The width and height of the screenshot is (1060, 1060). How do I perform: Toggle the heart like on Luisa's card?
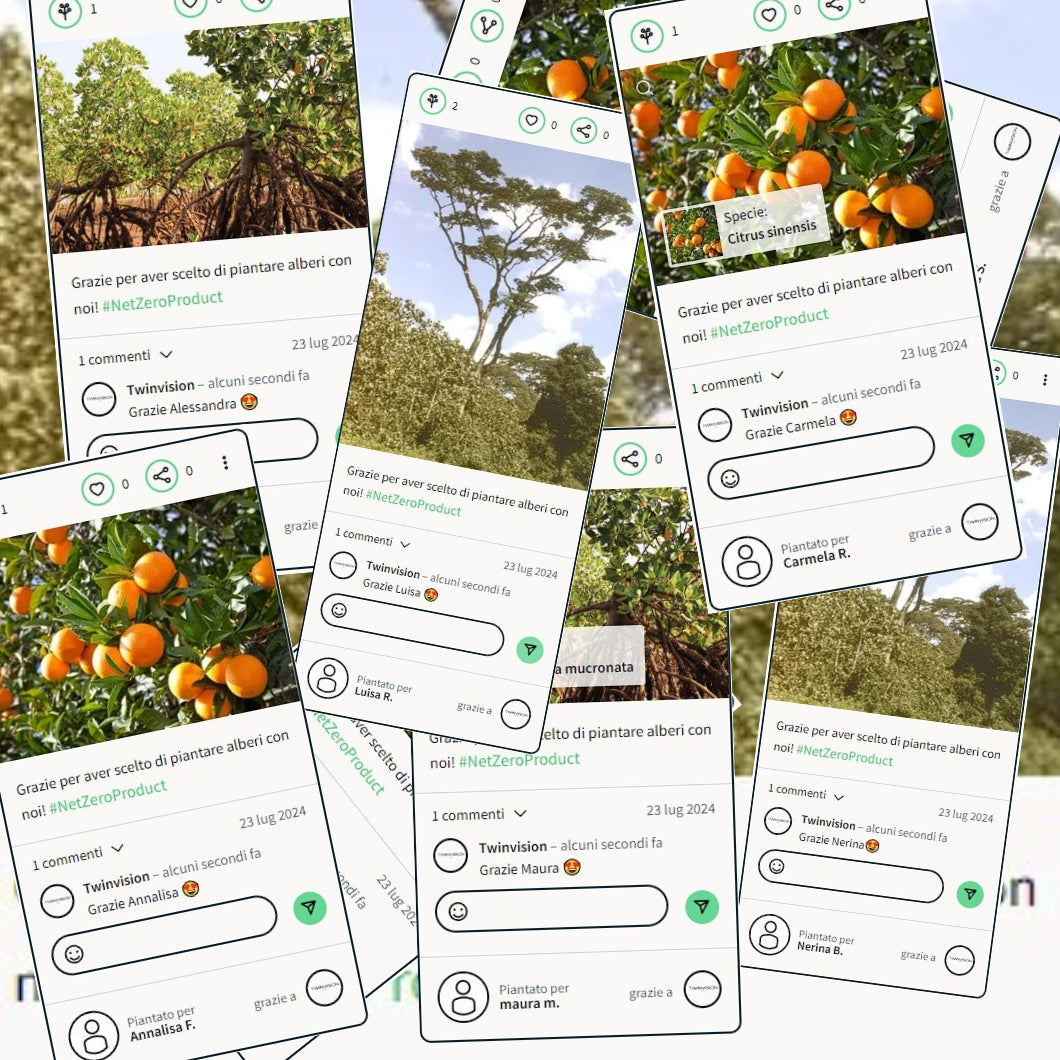click(x=532, y=120)
